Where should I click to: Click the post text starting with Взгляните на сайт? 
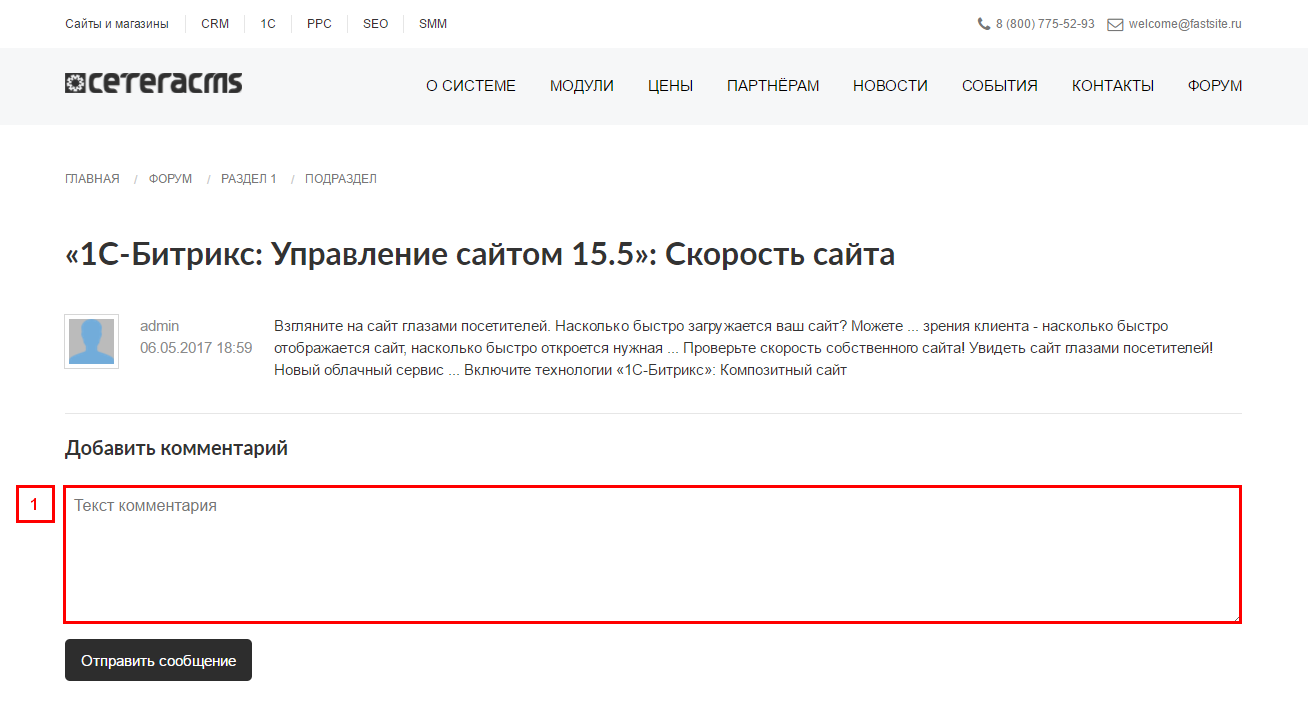click(743, 348)
